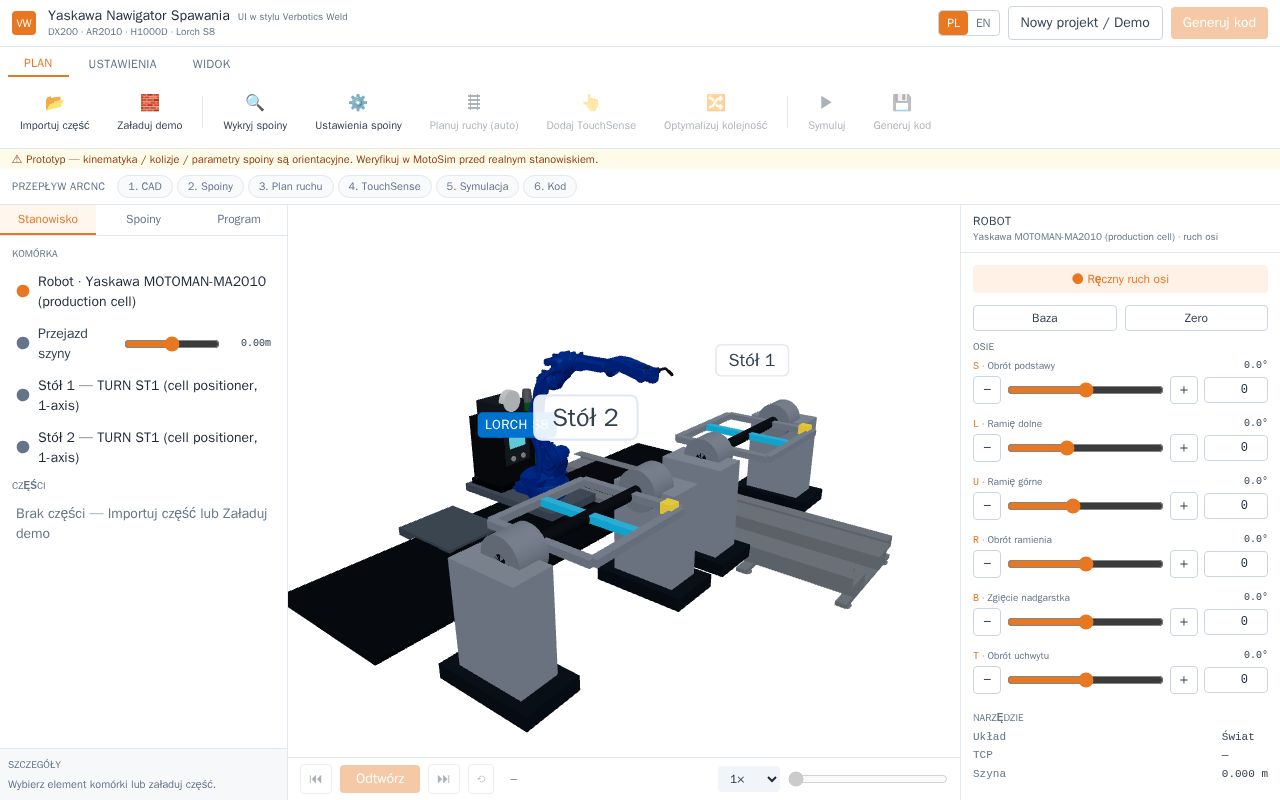Click the Załaduj demo brick icon
The width and height of the screenshot is (1280, 800).
tap(150, 102)
